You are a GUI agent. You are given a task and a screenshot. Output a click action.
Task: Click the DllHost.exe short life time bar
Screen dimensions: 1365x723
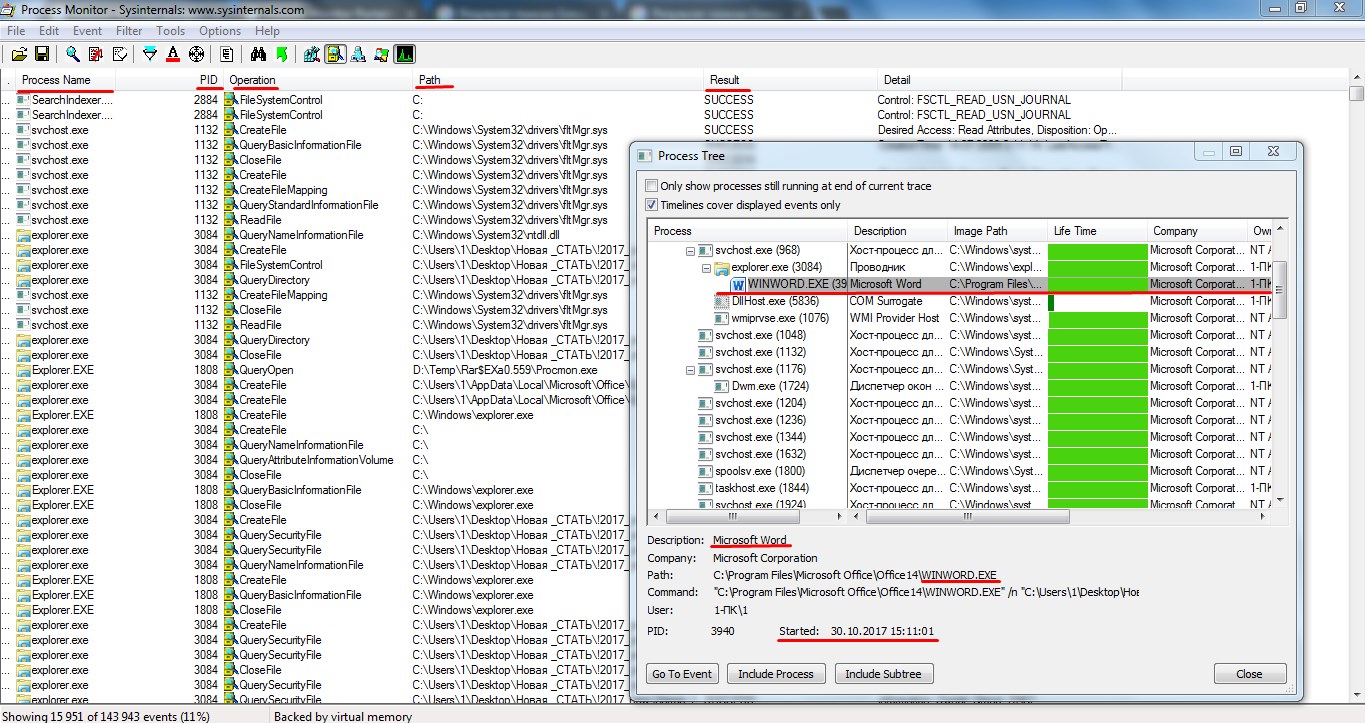(x=1051, y=301)
